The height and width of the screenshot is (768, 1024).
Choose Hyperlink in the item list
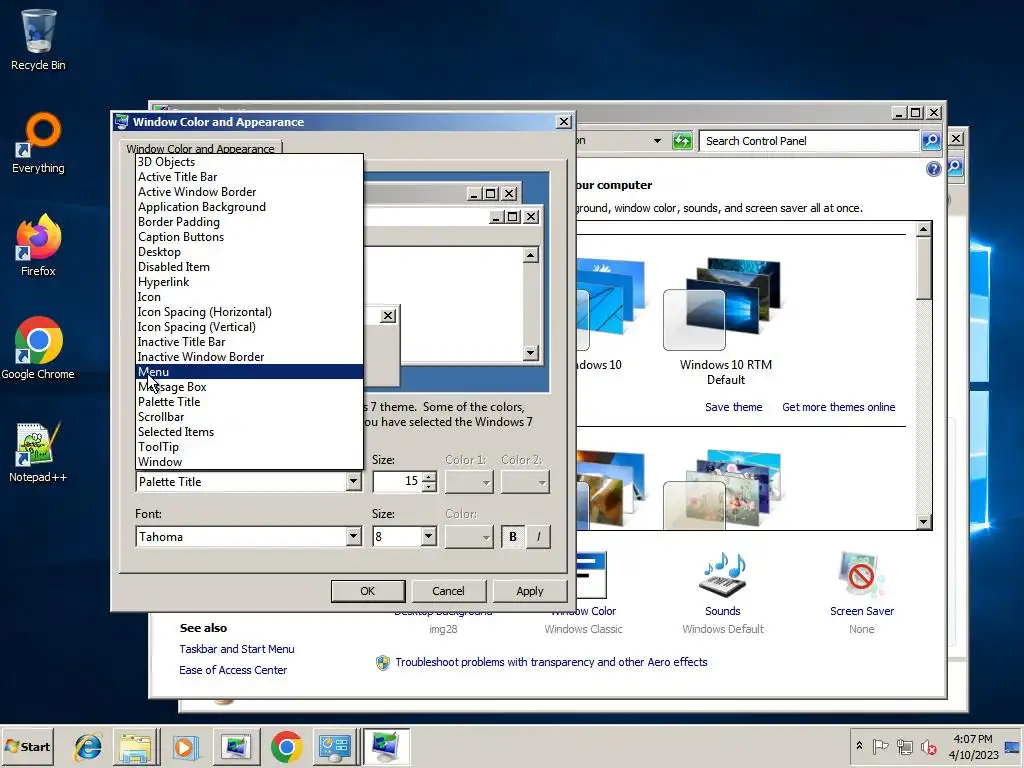[249, 282]
